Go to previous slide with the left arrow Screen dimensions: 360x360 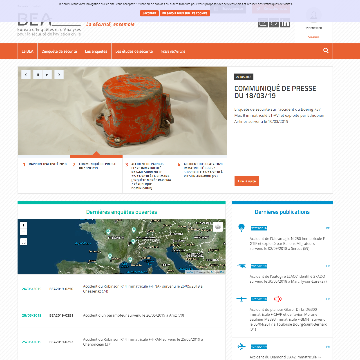pos(26,75)
